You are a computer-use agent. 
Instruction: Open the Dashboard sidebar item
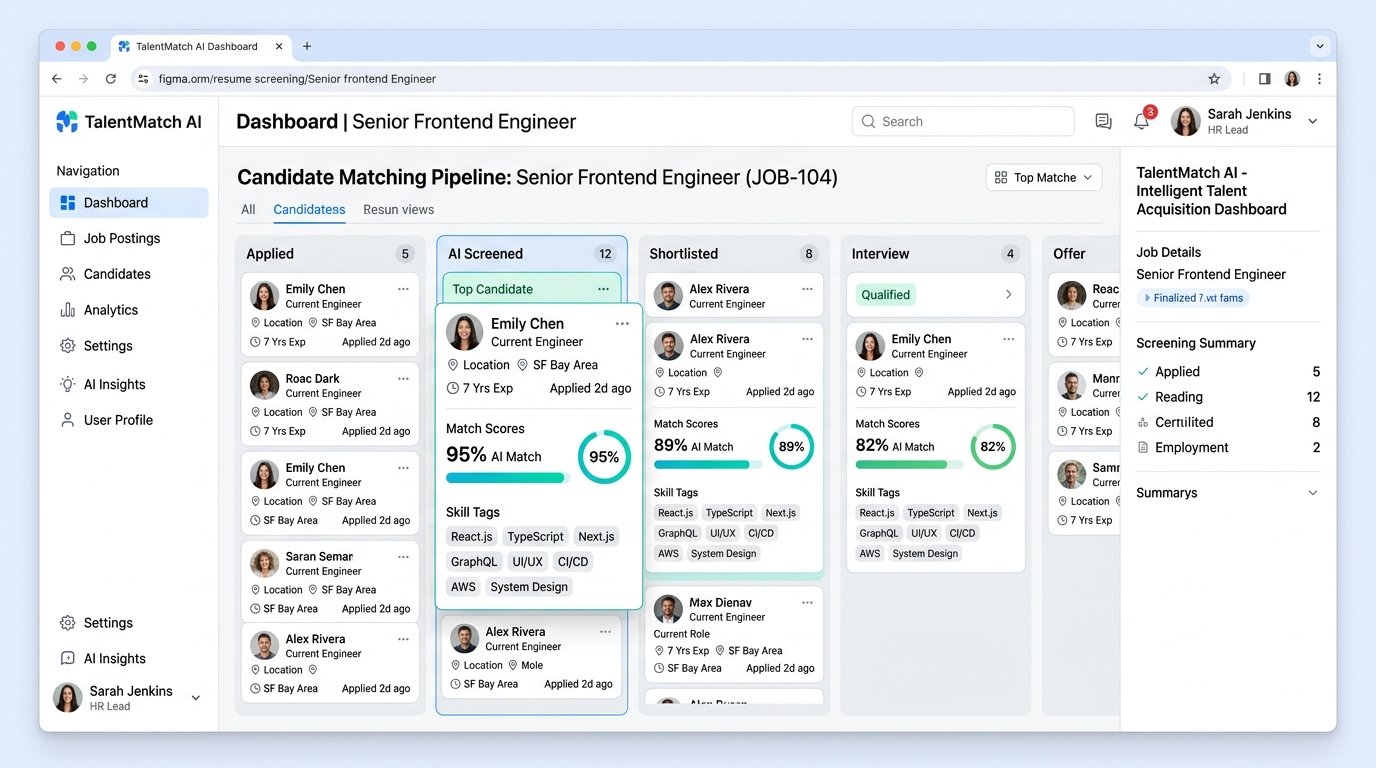(128, 203)
